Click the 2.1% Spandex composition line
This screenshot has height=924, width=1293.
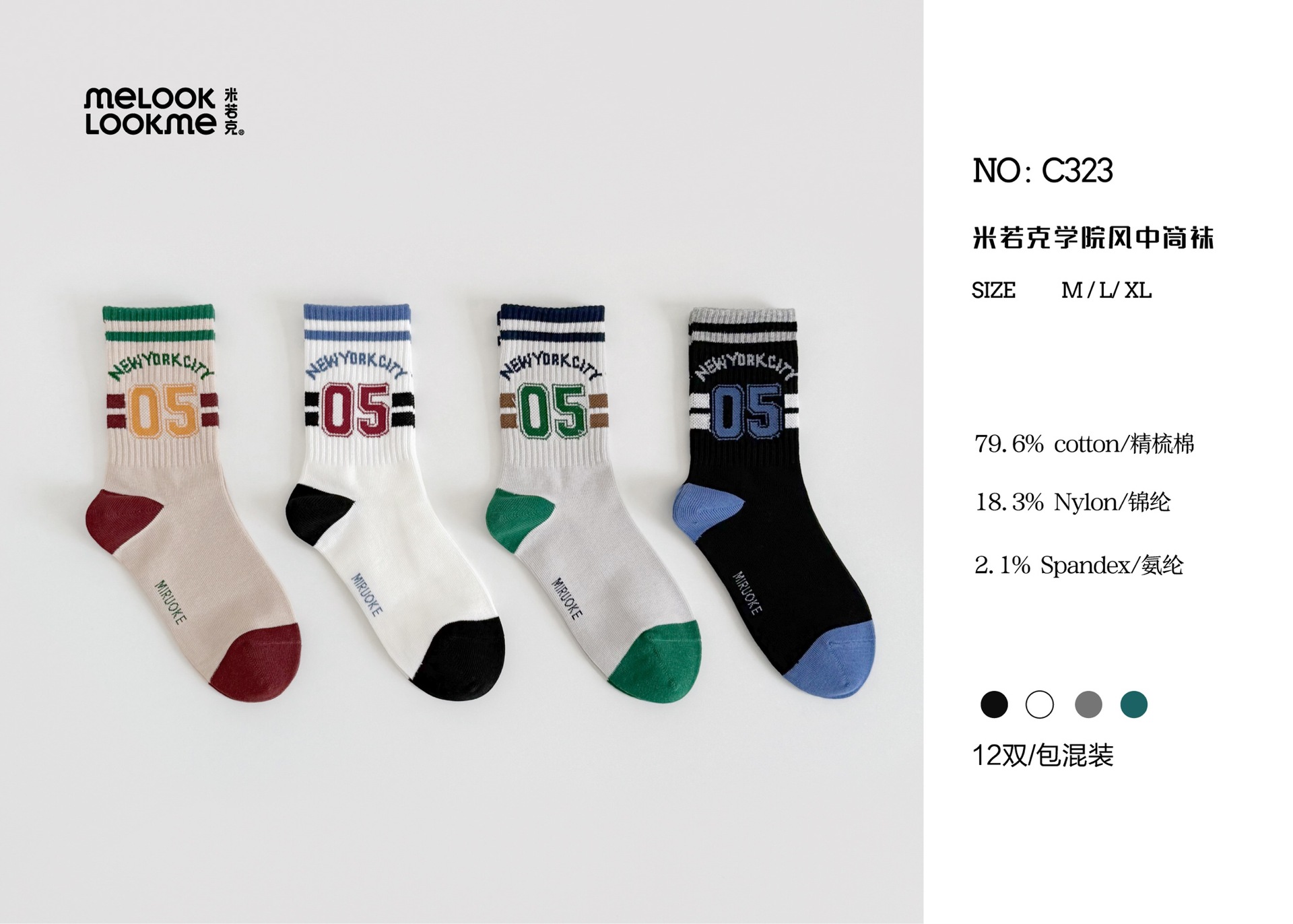click(1078, 564)
